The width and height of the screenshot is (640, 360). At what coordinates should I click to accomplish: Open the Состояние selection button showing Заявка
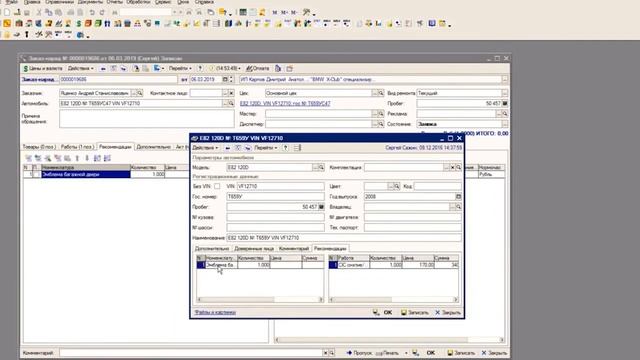[505, 124]
